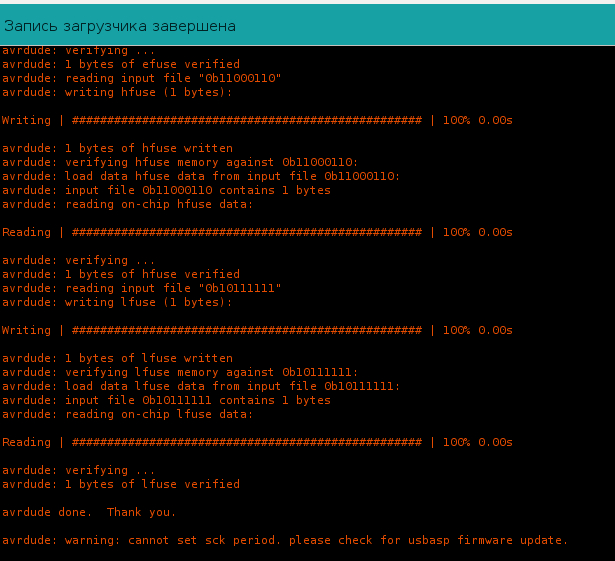
Task: Click the "load data hfuse data" line
Action: [201, 176]
